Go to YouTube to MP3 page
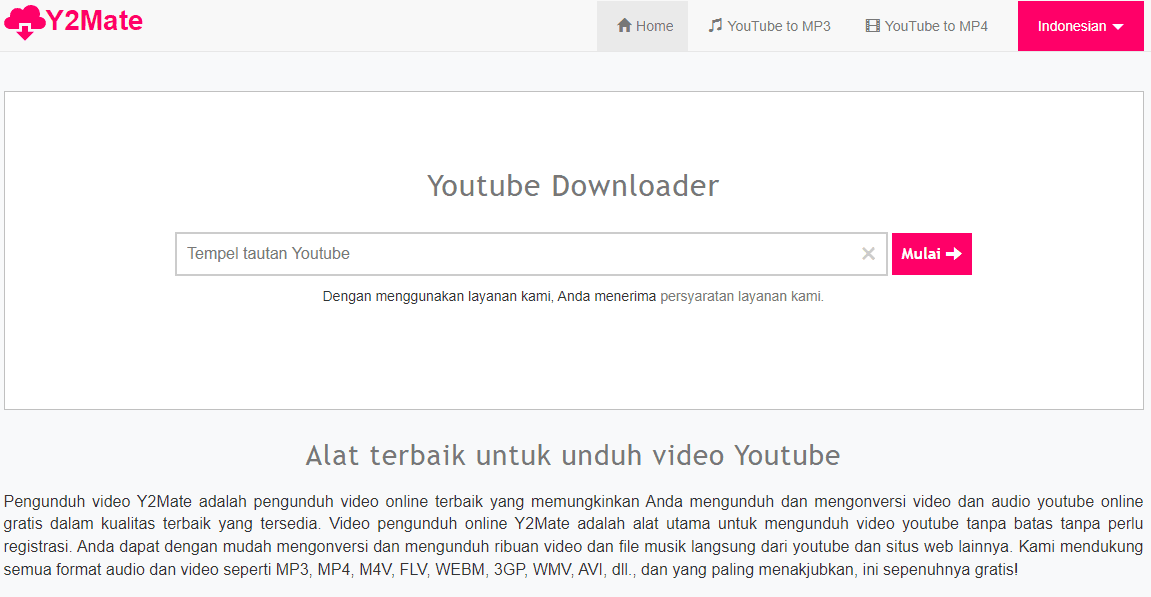Image resolution: width=1151 pixels, height=597 pixels. point(769,26)
